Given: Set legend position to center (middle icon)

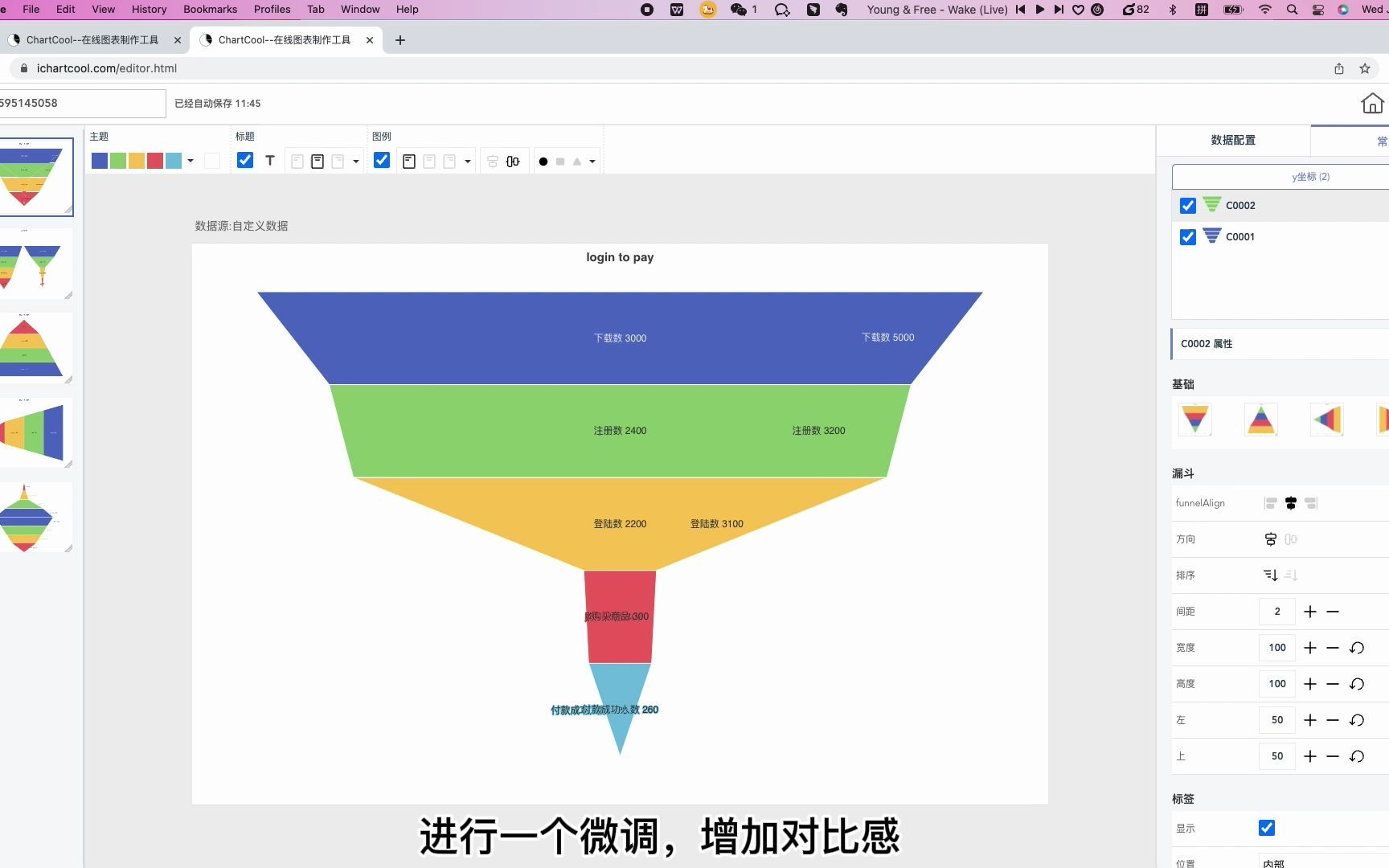Looking at the screenshot, I should [429, 162].
